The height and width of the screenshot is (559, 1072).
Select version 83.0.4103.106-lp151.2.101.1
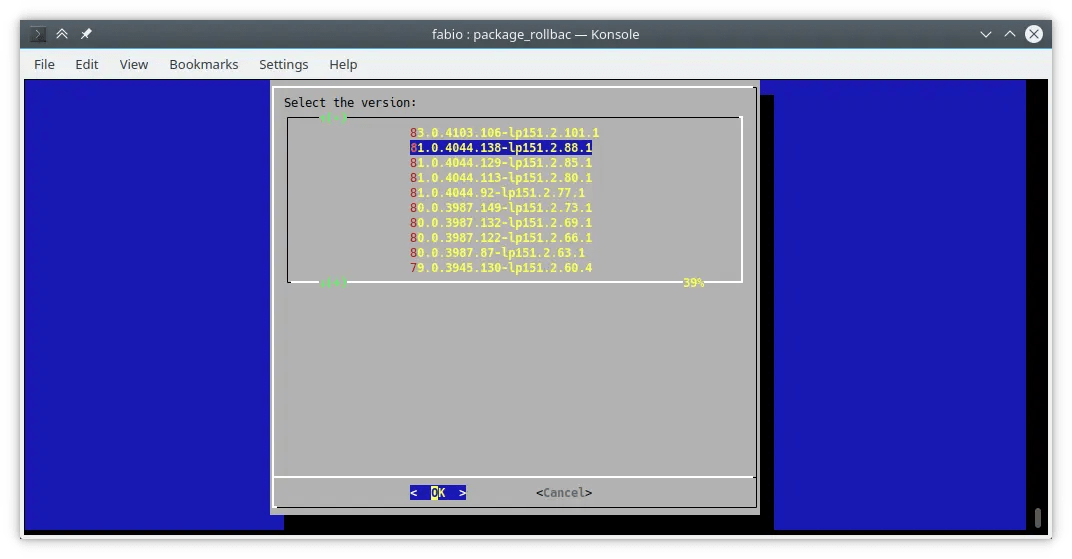[505, 133]
